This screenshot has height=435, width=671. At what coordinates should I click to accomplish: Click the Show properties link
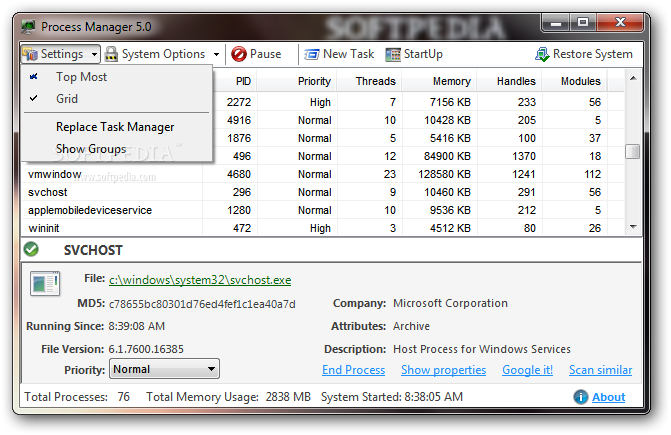pos(443,370)
